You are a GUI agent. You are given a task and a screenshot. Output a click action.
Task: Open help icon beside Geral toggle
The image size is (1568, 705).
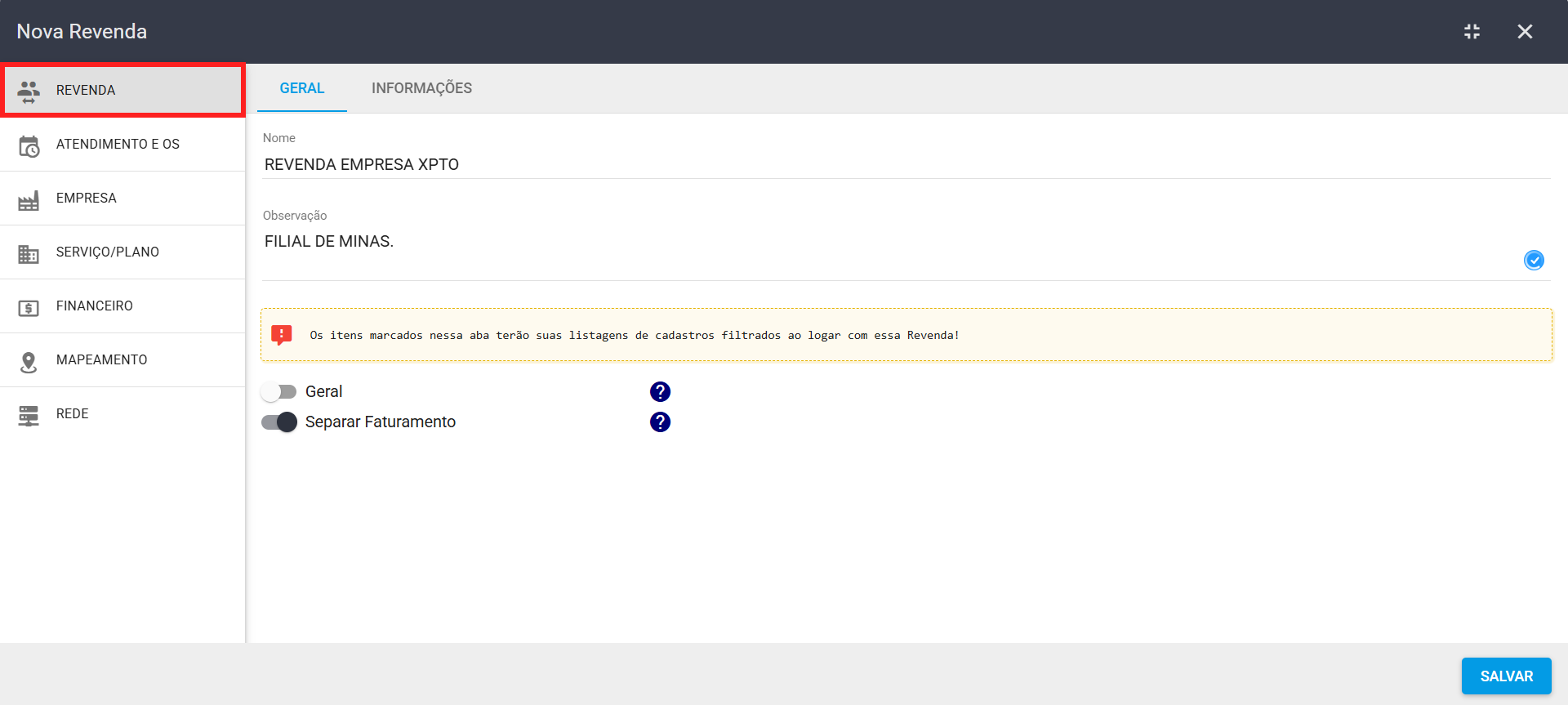click(x=660, y=391)
